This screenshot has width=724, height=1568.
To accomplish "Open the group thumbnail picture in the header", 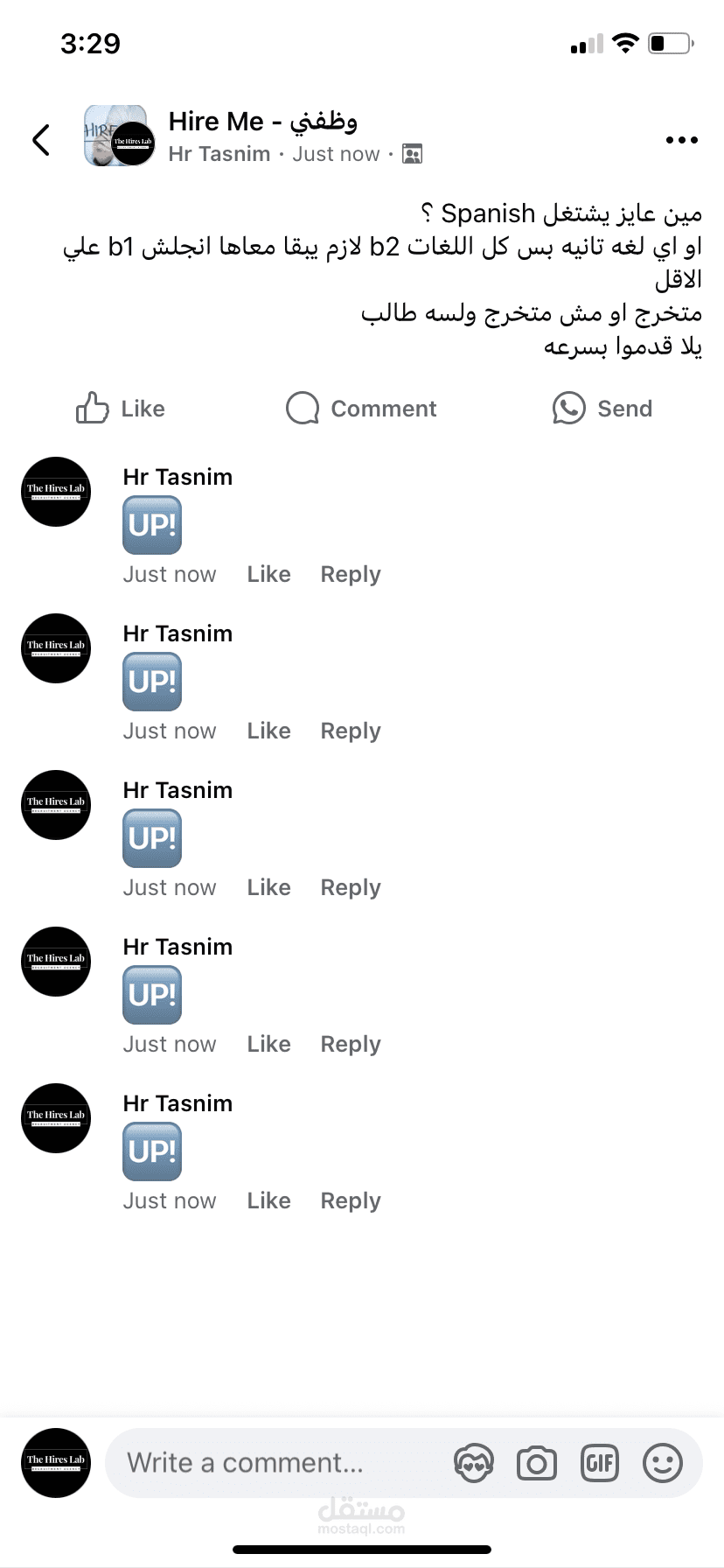I will (120, 136).
